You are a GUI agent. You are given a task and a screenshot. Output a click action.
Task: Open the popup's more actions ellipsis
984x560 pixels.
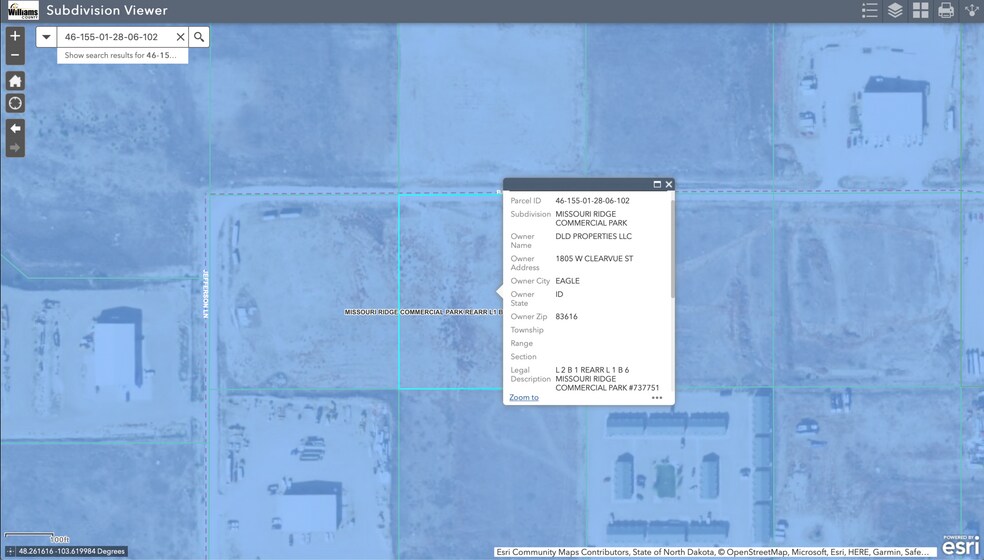pos(657,397)
